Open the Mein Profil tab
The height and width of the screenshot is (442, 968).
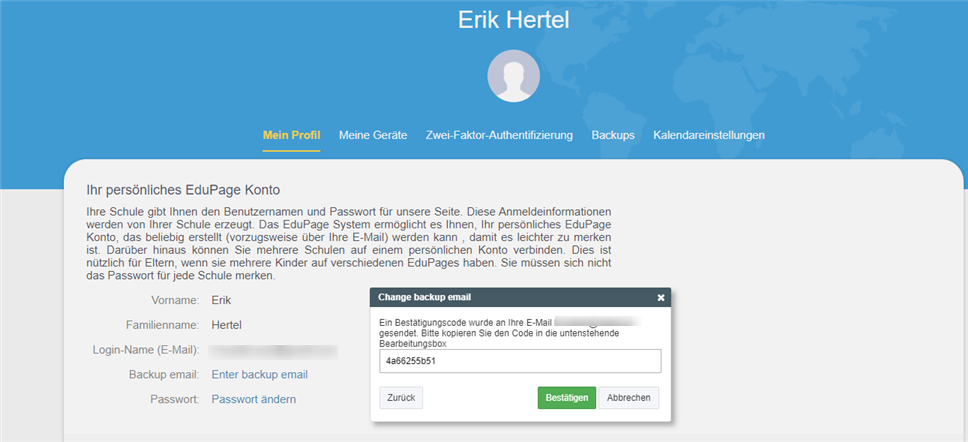click(291, 135)
